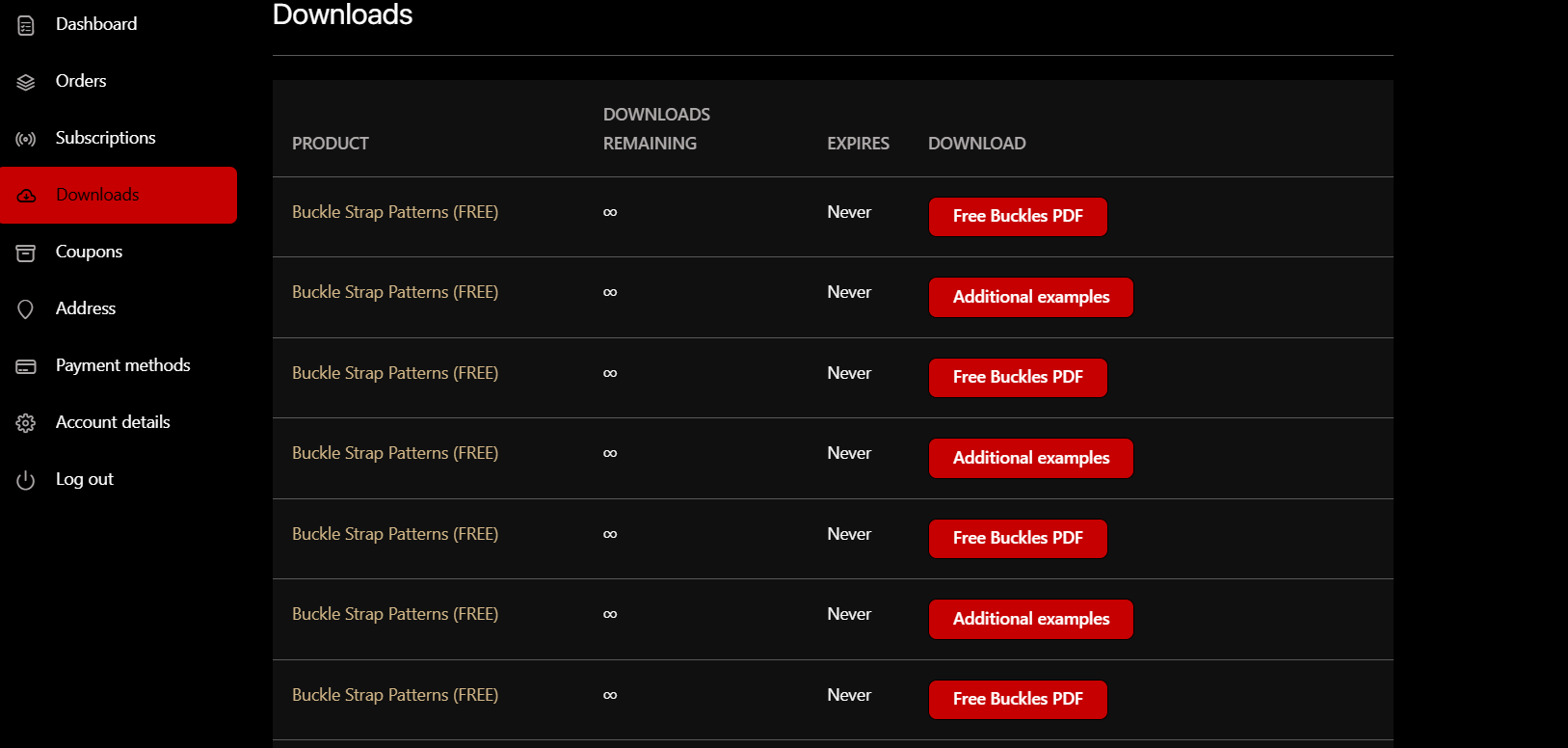Viewport: 1568px width, 748px height.
Task: Go to Subscriptions in the sidebar
Action: point(105,138)
